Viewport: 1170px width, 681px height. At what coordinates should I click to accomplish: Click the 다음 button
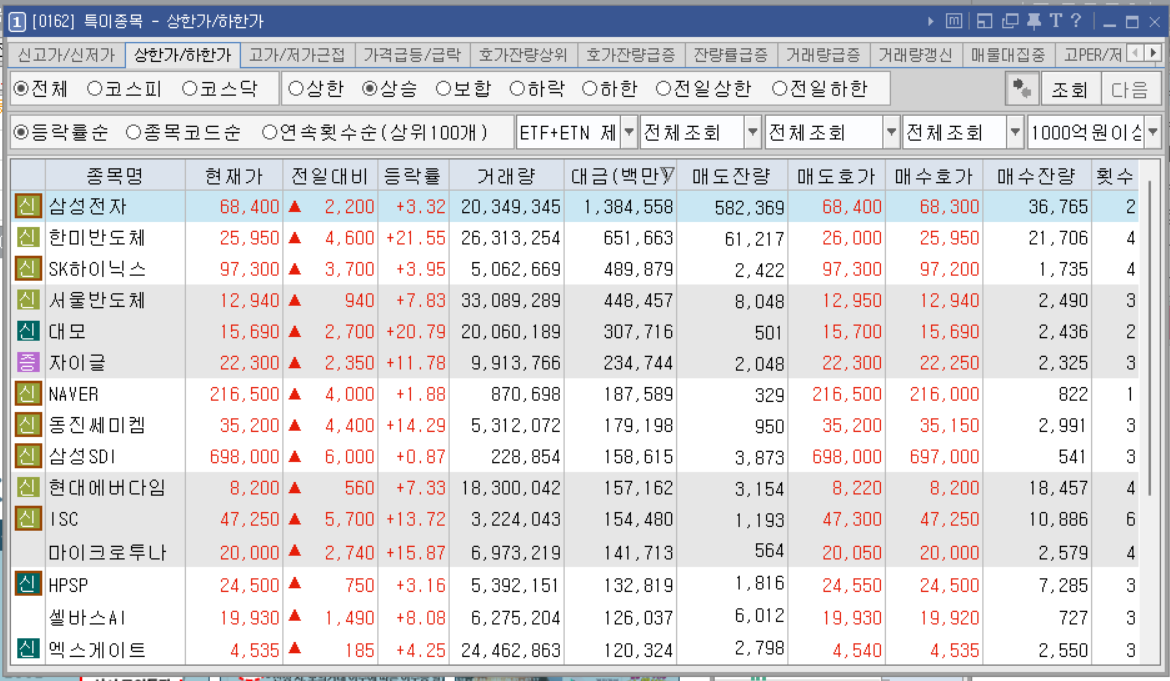click(1129, 90)
